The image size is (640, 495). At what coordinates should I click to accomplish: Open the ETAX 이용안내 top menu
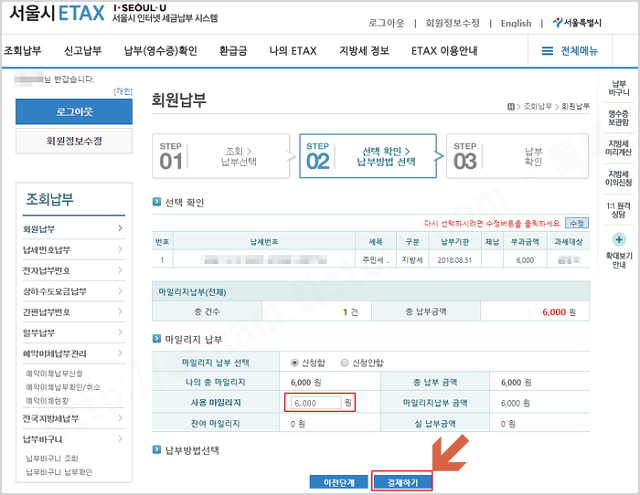[444, 51]
